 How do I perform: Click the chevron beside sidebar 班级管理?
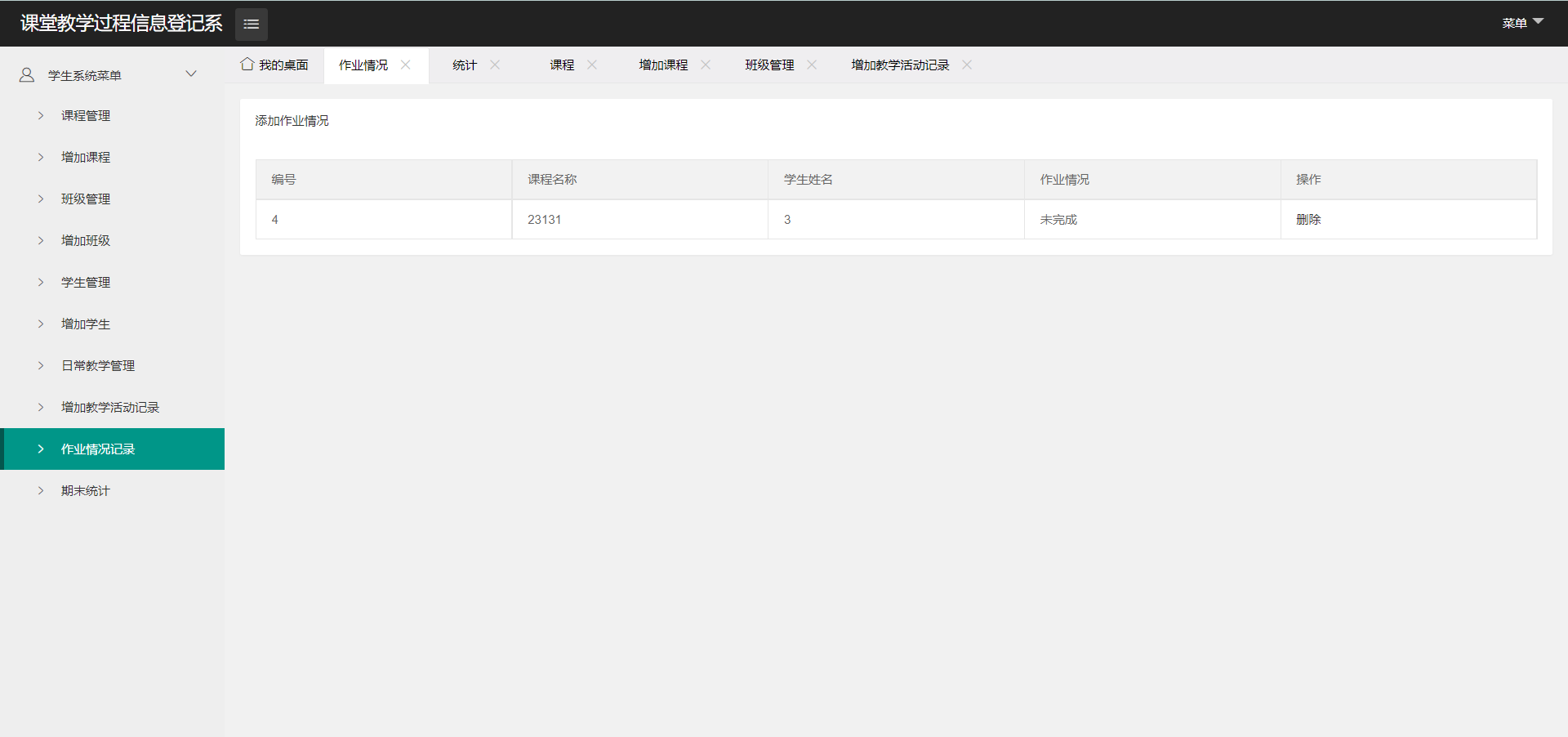[41, 199]
